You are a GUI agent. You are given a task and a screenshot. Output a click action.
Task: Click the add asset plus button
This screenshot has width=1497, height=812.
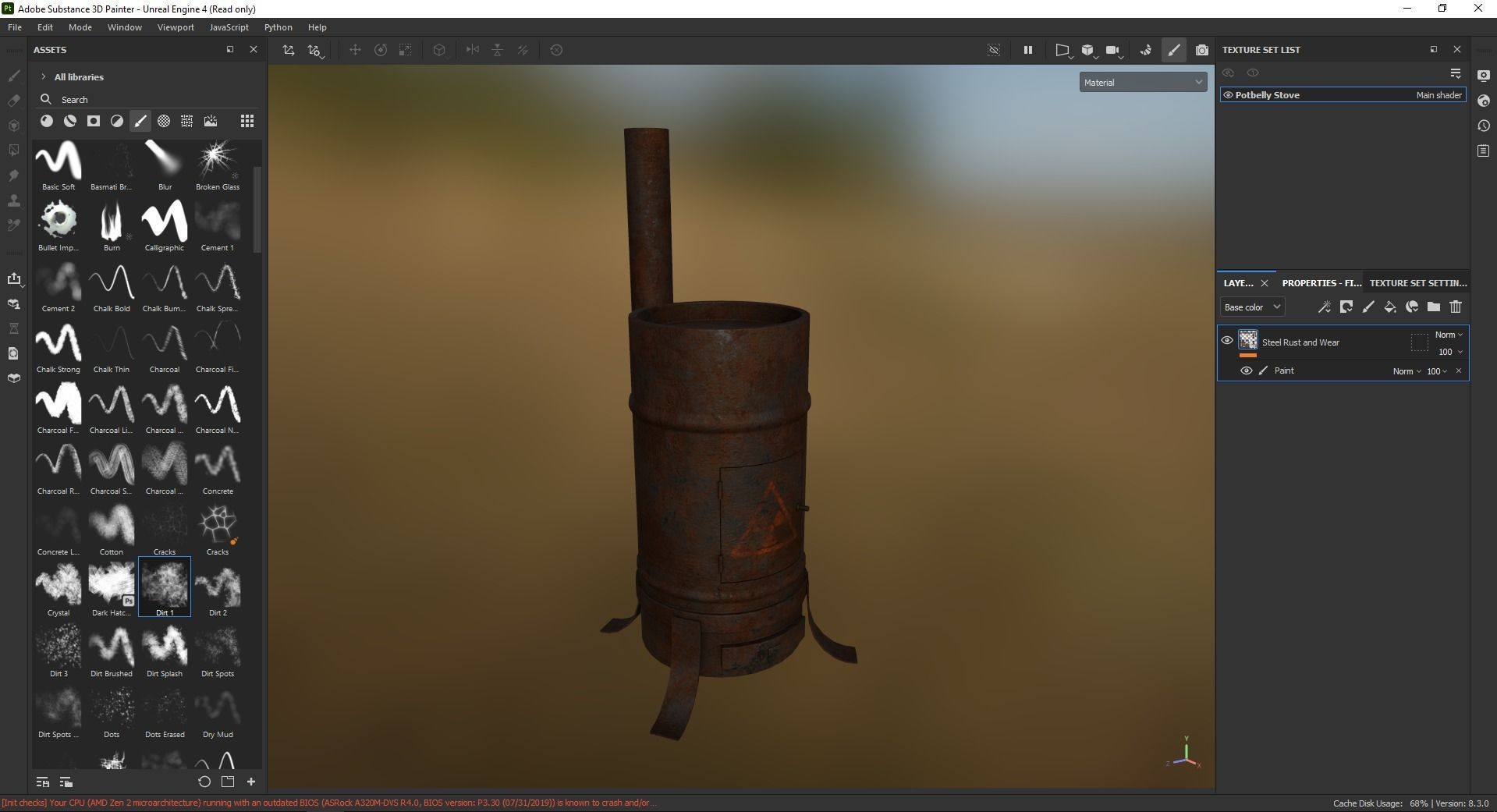click(x=251, y=782)
